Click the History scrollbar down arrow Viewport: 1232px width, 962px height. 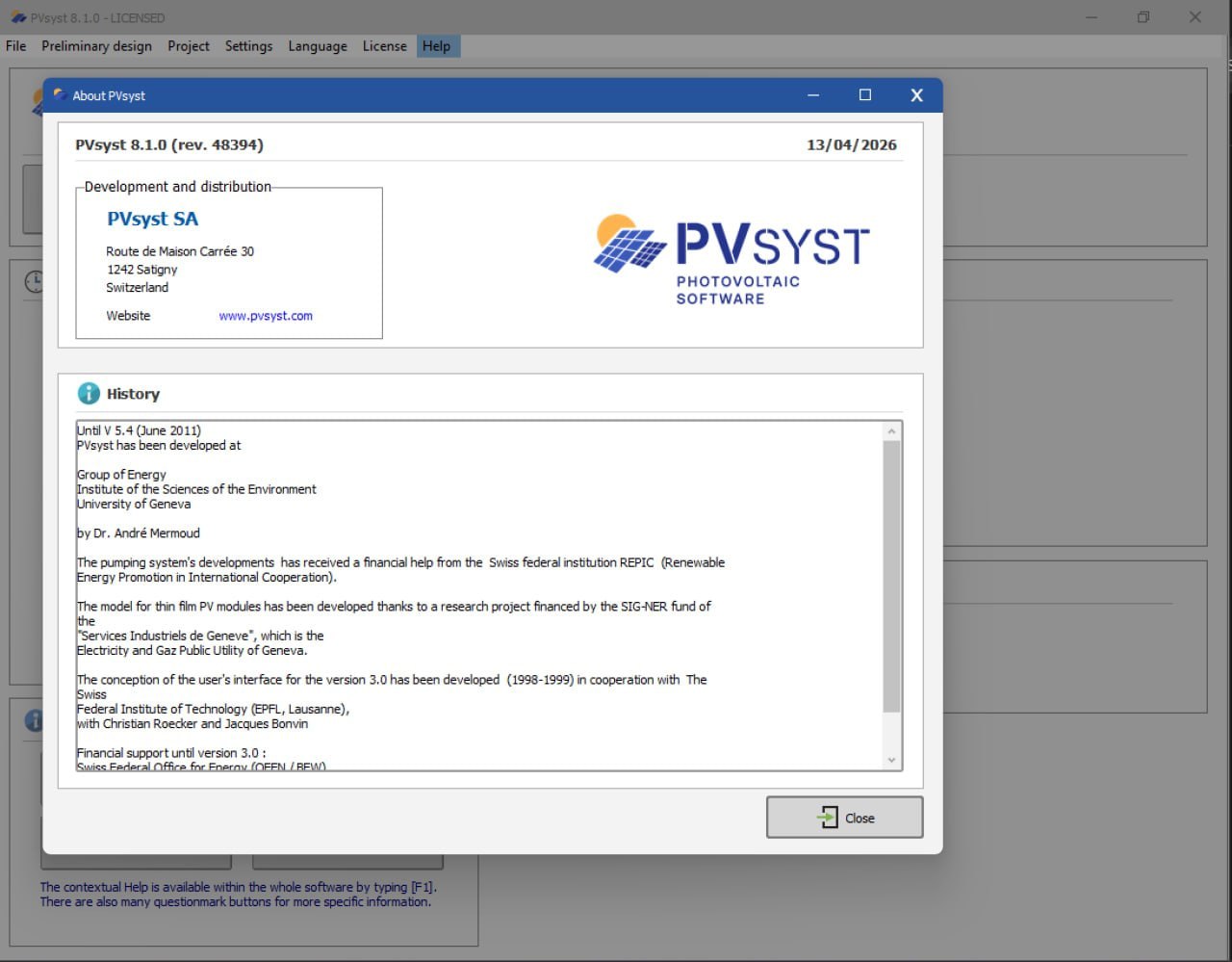(x=891, y=760)
